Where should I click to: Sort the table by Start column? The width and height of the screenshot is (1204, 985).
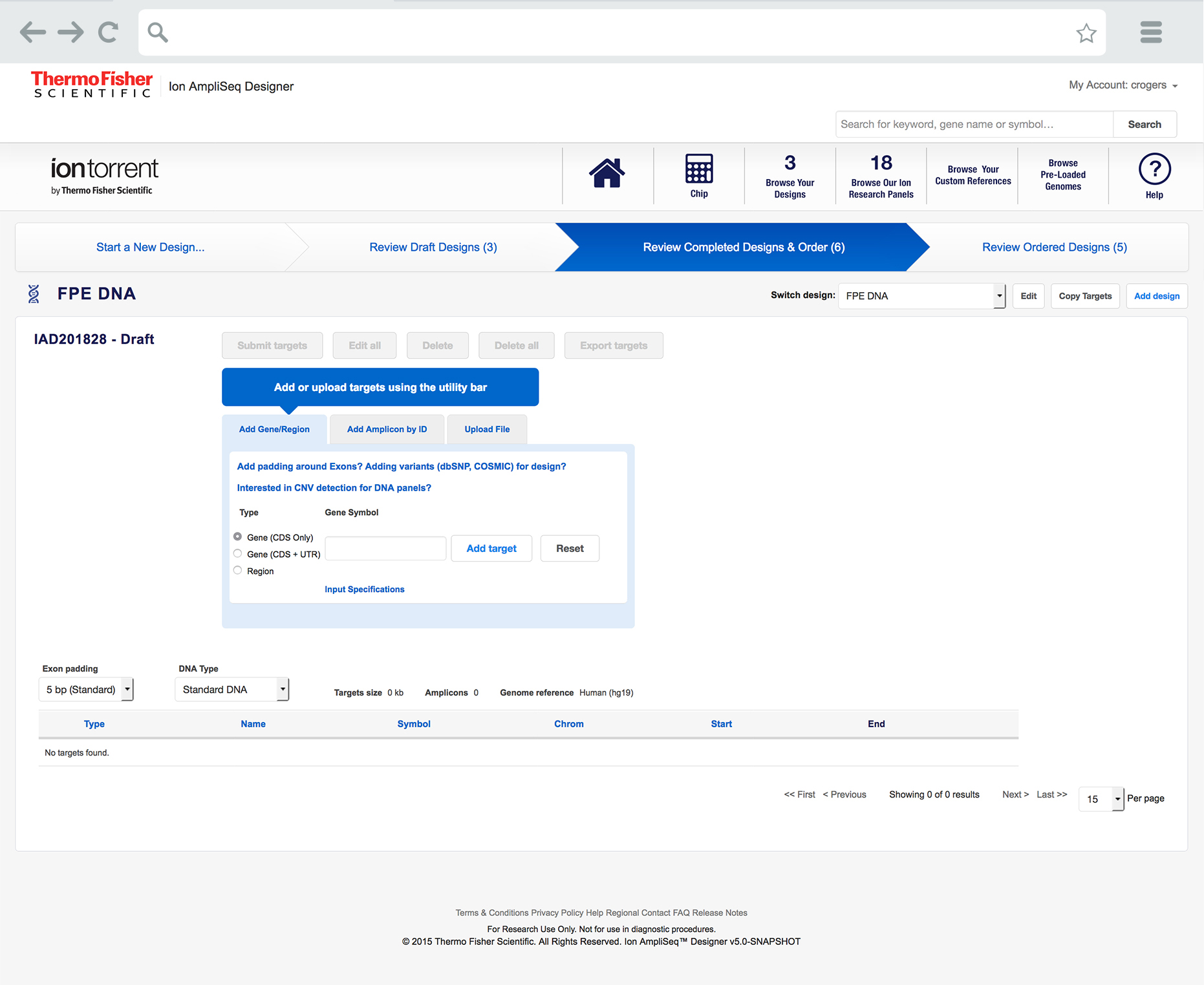tap(722, 724)
